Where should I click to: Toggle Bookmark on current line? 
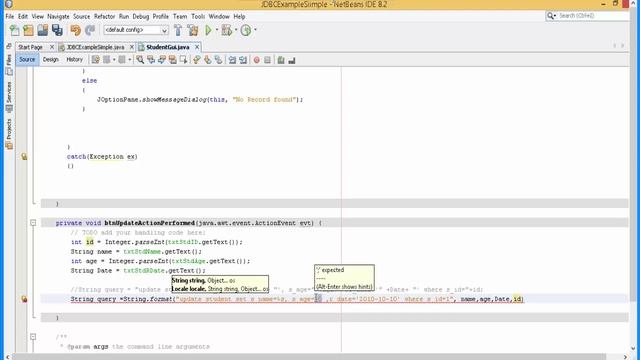tap(218, 60)
